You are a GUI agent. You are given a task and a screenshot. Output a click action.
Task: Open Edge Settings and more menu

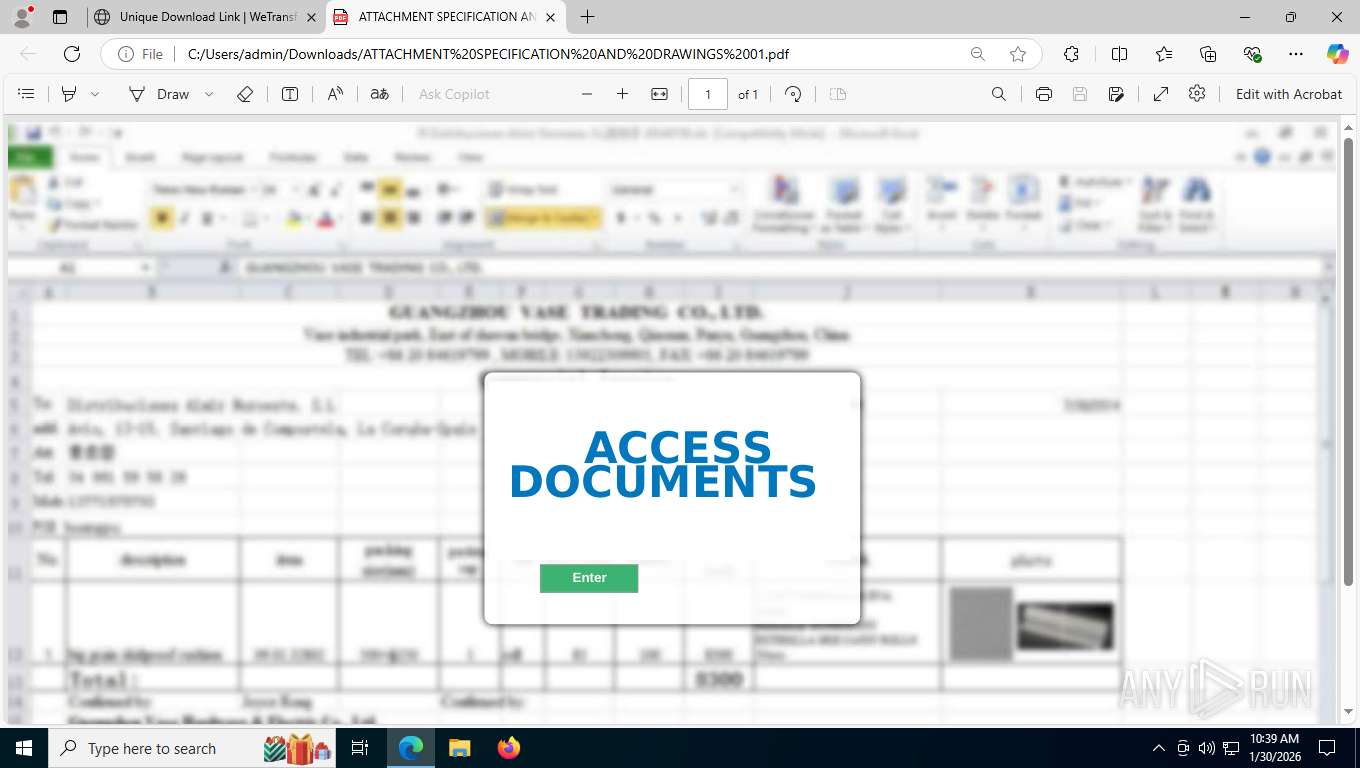1296,54
